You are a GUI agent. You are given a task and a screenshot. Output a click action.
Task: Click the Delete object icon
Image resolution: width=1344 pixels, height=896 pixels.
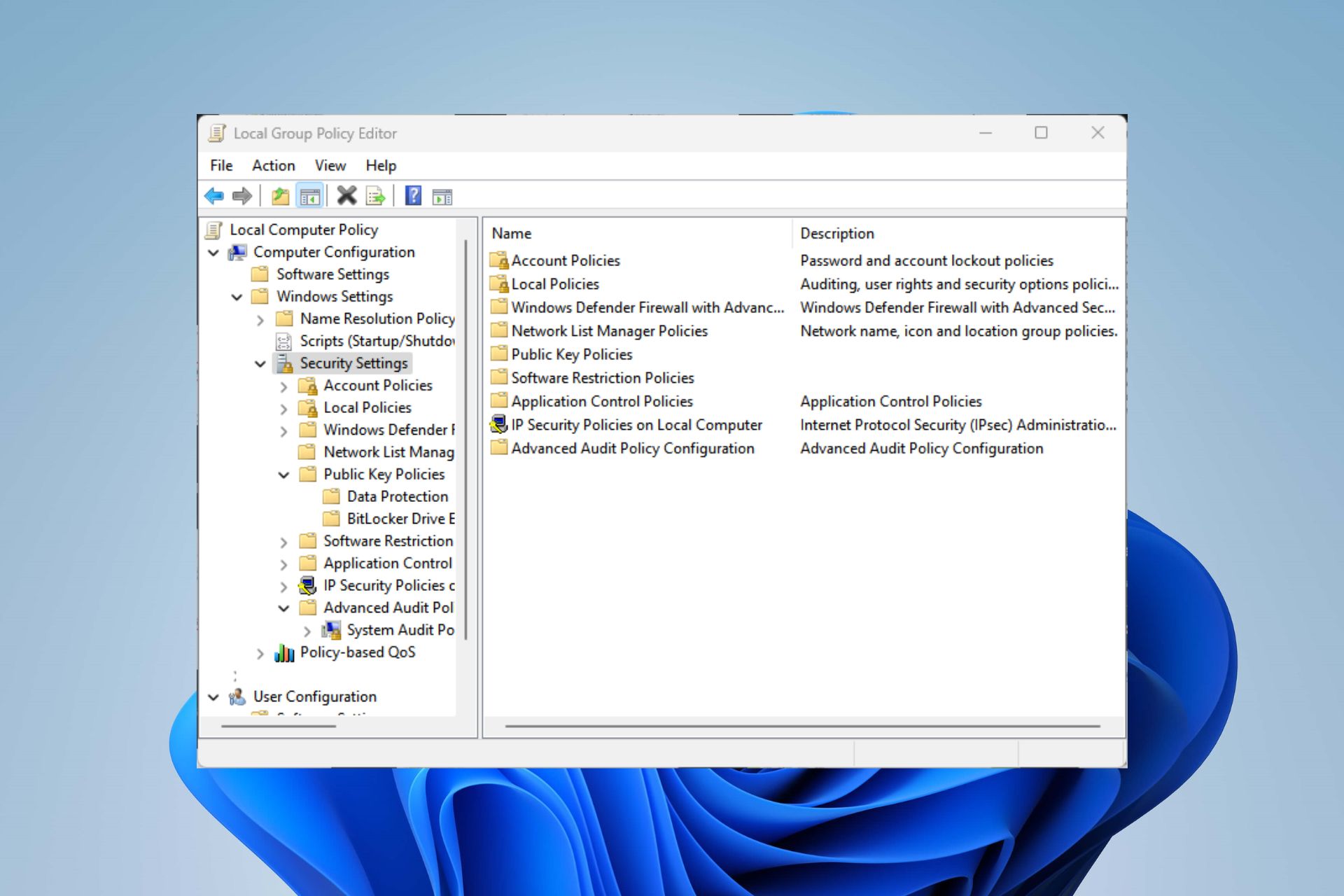click(347, 195)
